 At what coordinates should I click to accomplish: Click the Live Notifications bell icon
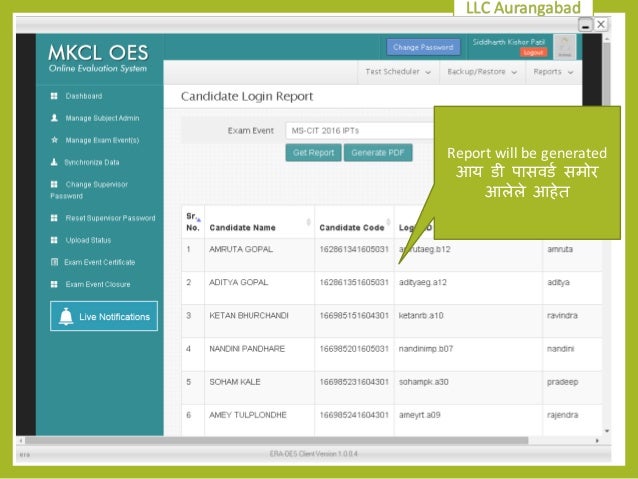click(x=66, y=316)
